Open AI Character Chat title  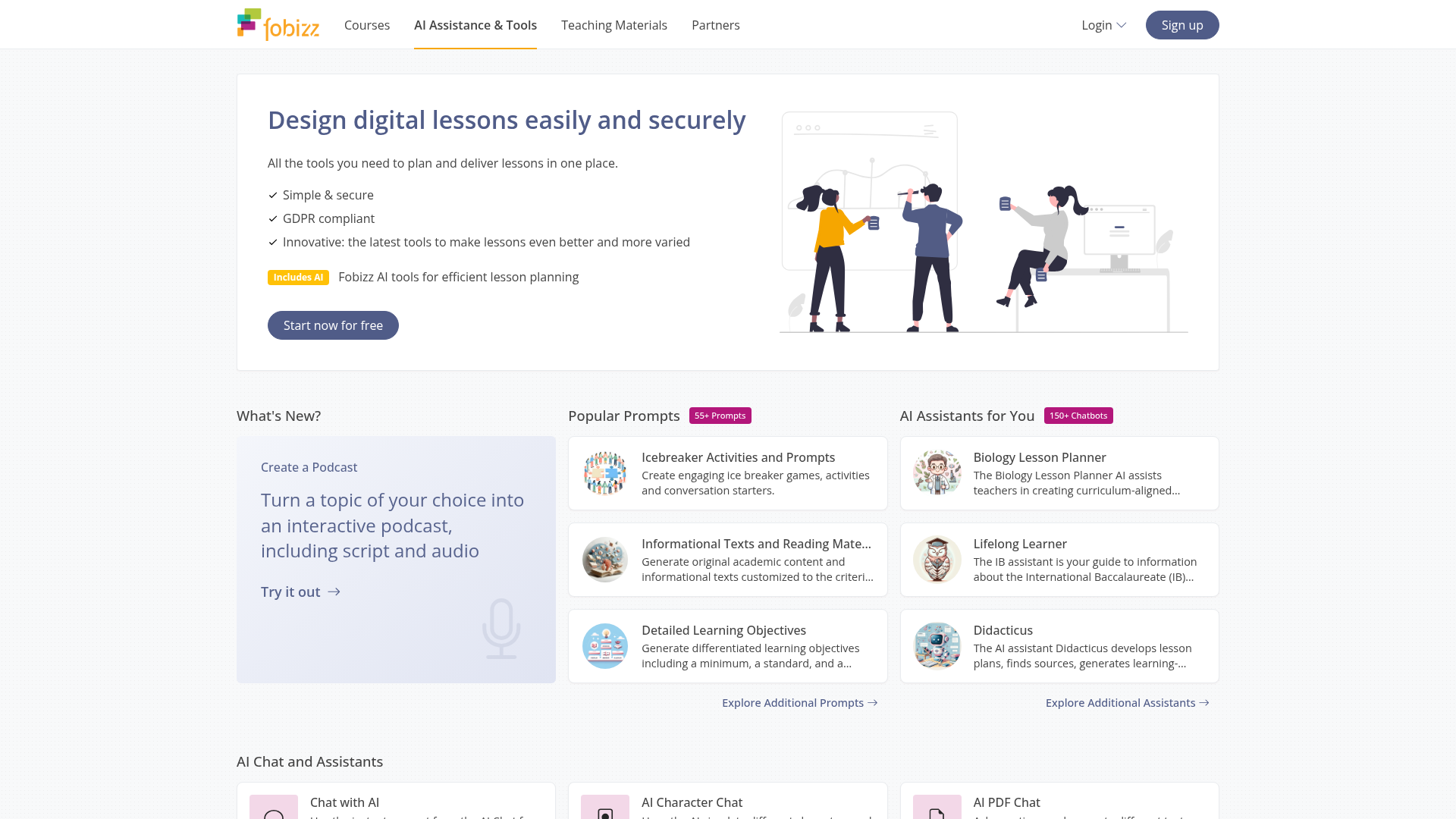(x=692, y=802)
